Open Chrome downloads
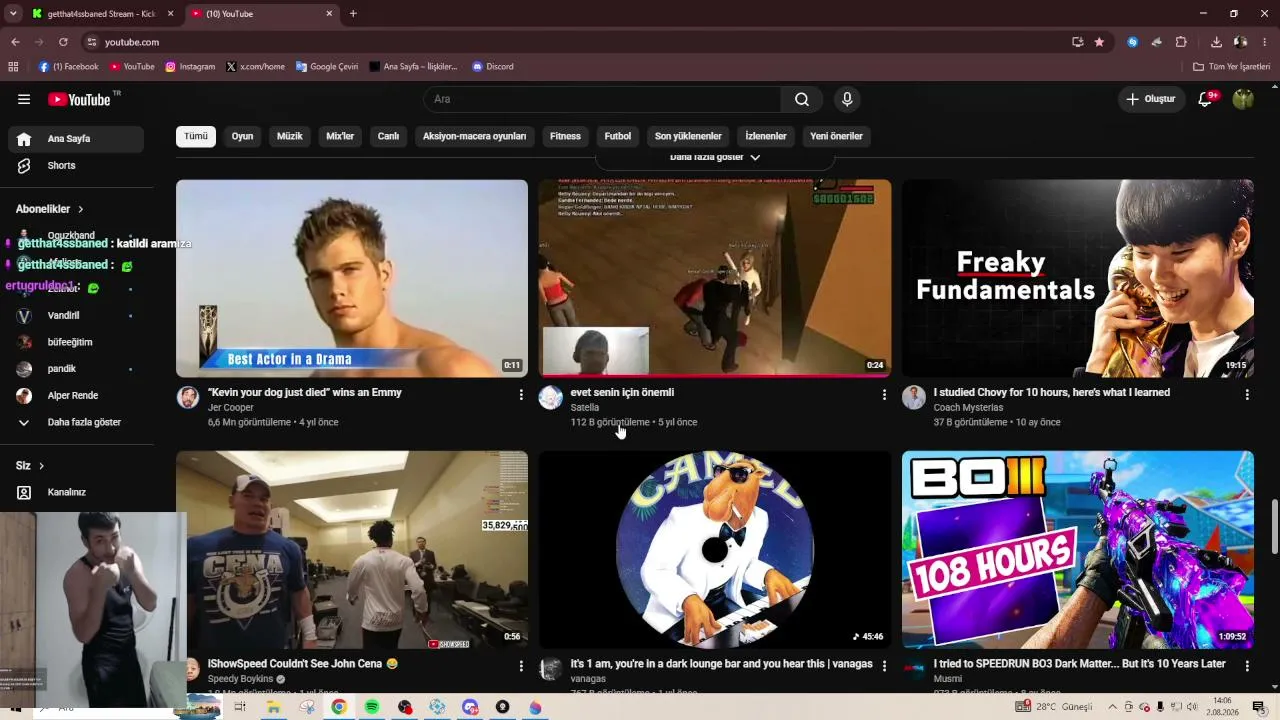The height and width of the screenshot is (720, 1280). coord(1216,42)
